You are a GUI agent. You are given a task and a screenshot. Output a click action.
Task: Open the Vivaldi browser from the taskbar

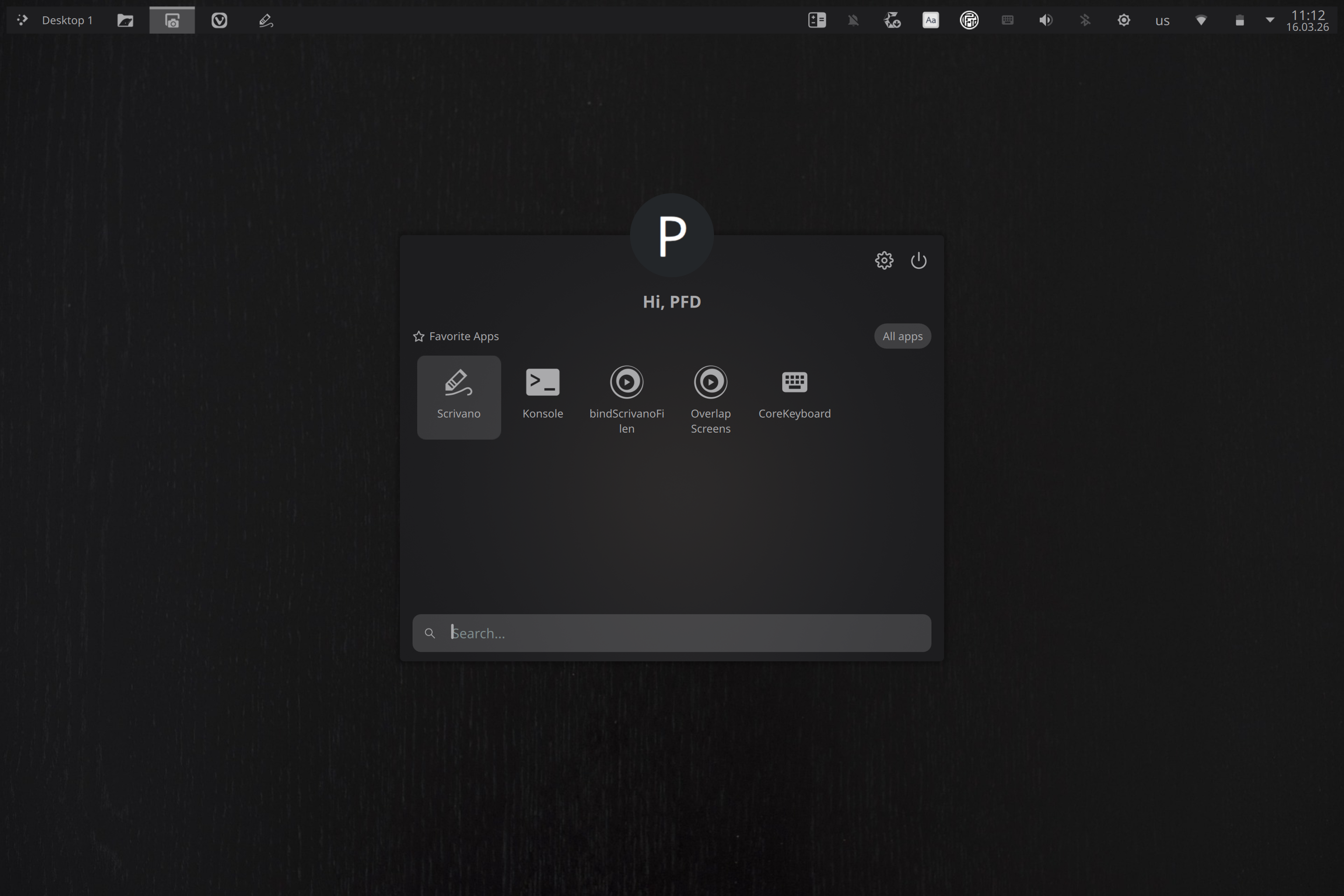[x=219, y=20]
